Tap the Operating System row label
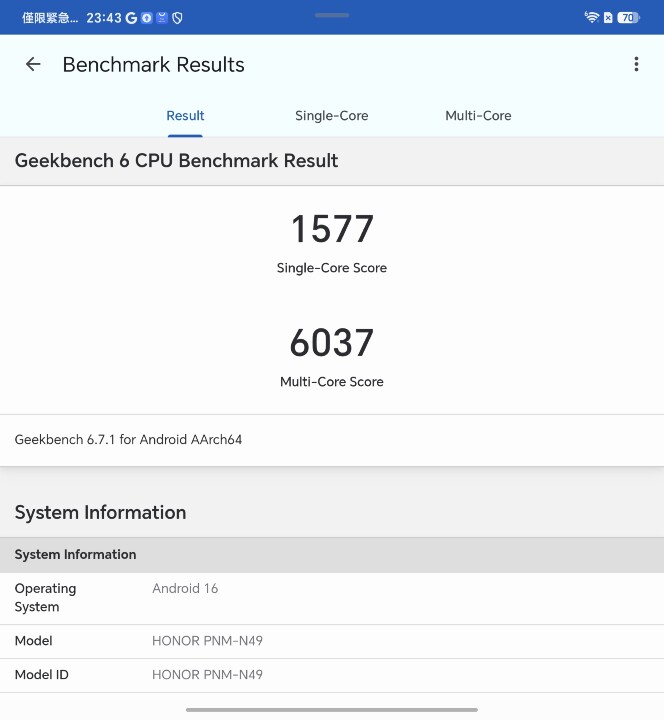664x720 pixels. [45, 597]
